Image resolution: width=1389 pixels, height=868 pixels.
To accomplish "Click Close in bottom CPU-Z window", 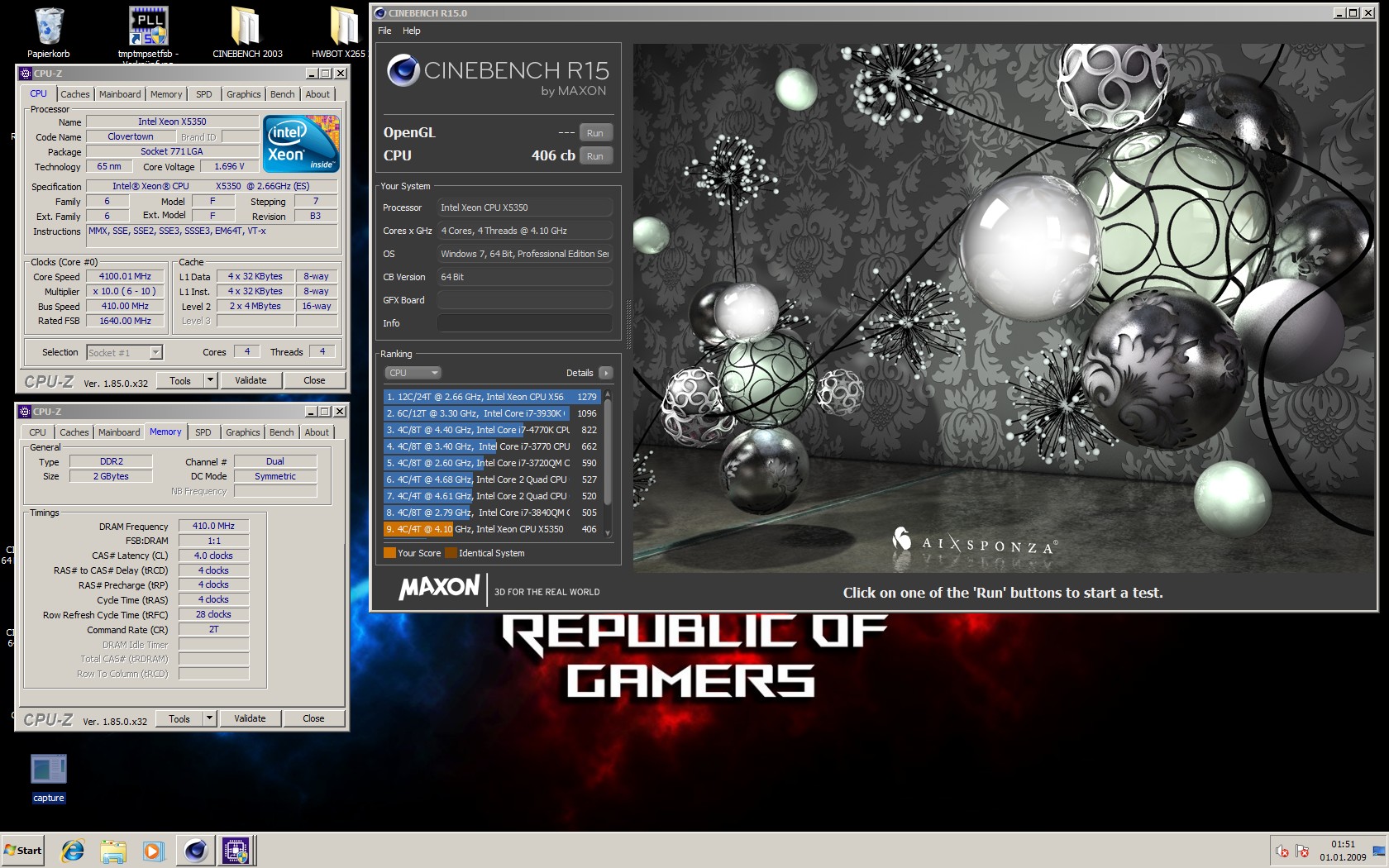I will click(313, 718).
